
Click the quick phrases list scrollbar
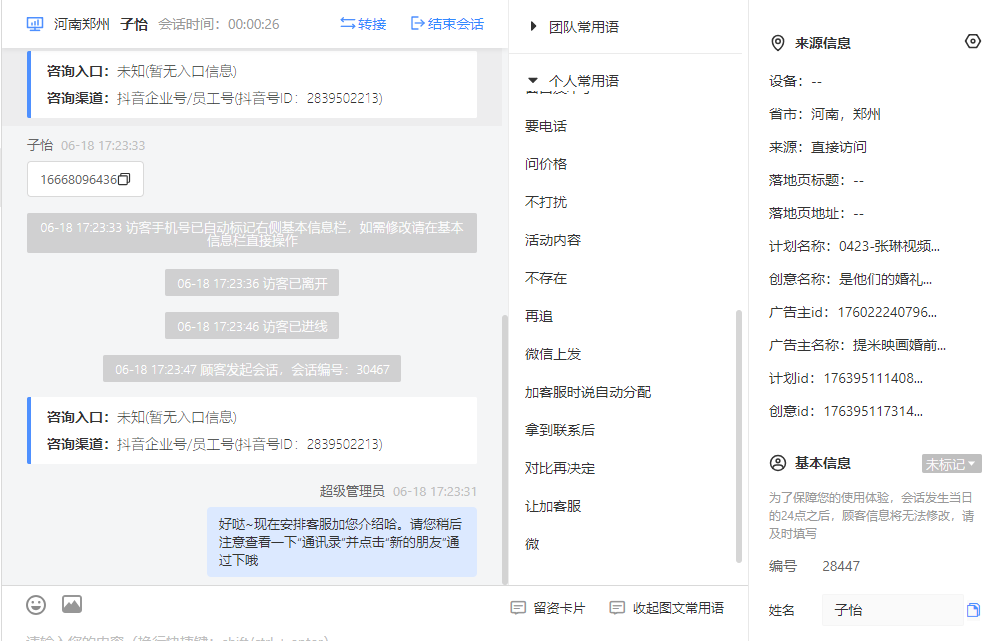pos(738,436)
